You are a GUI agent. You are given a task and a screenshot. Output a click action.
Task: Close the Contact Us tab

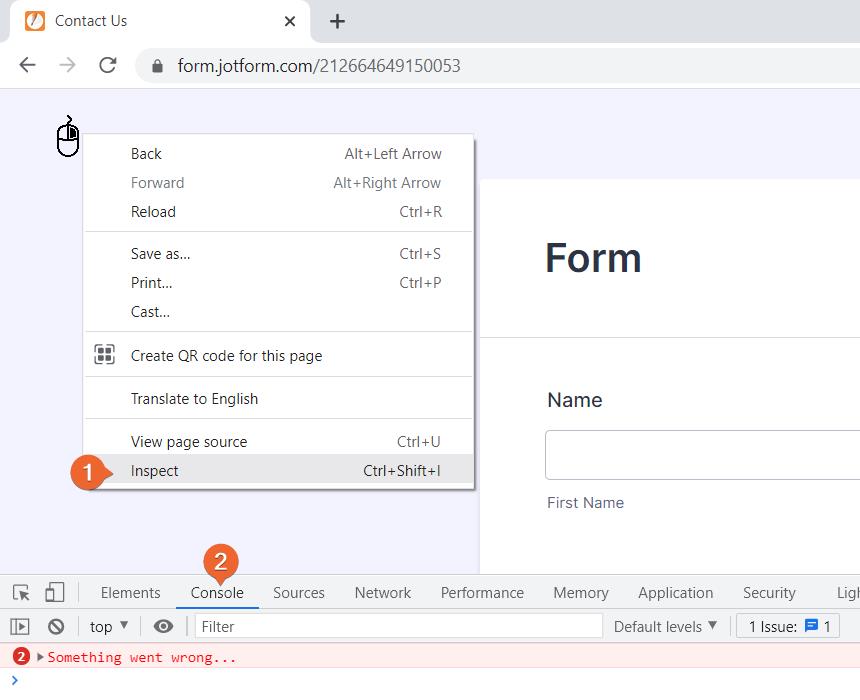pos(290,21)
